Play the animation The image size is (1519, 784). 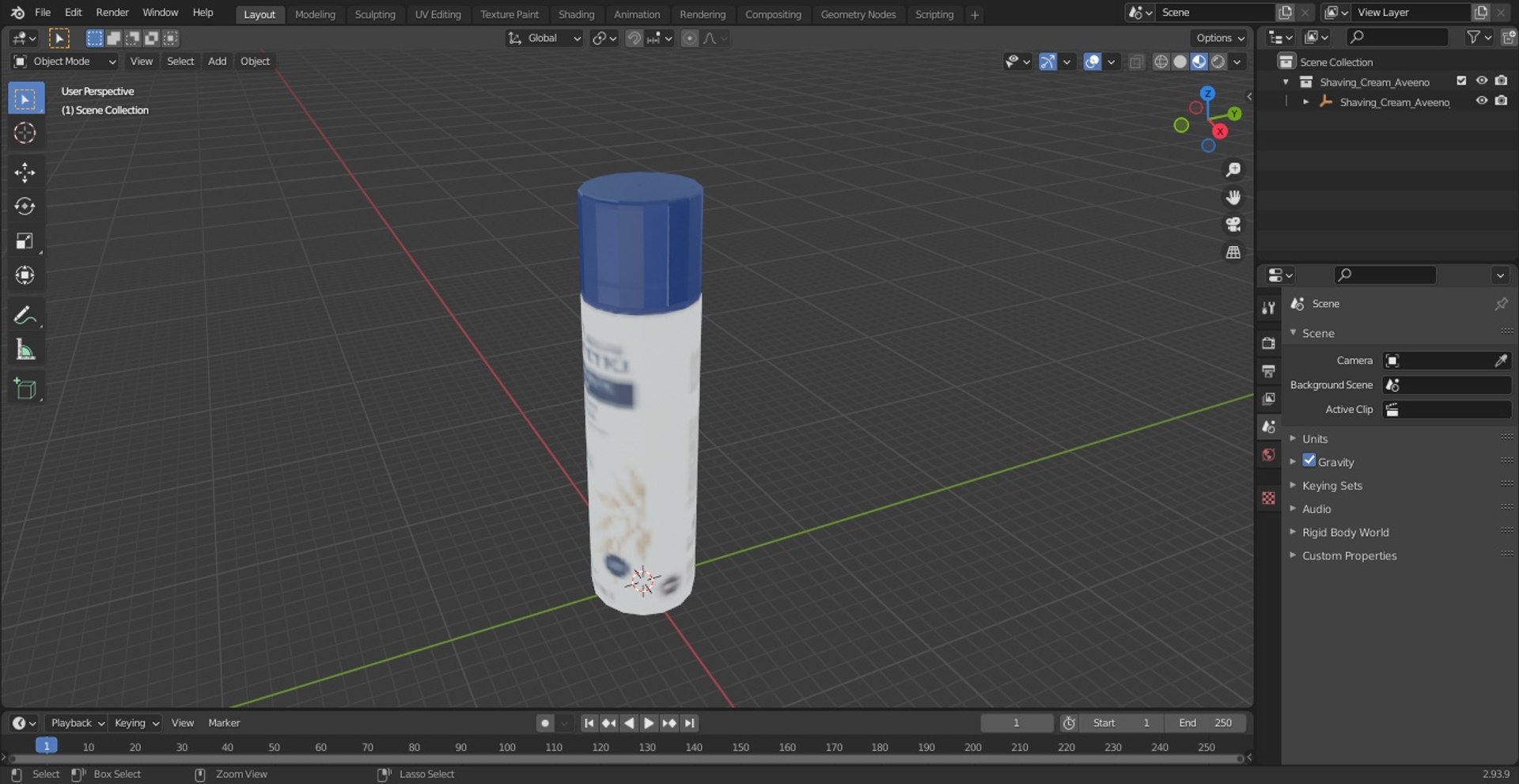[x=649, y=723]
